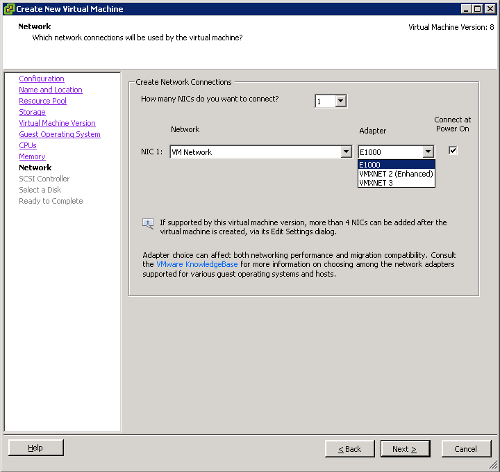
Task: Cancel the virtual machine wizard
Action: coord(466,449)
